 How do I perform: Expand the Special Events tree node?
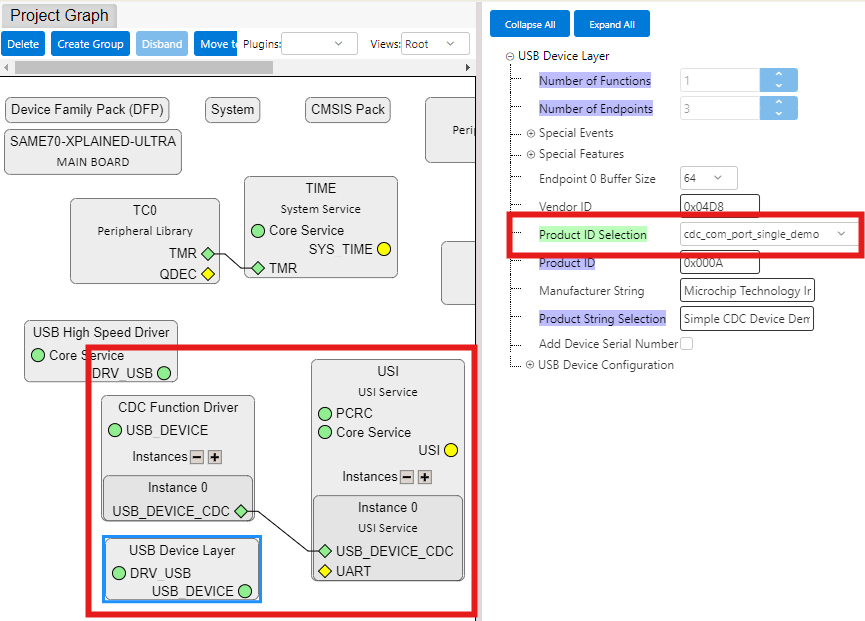click(x=531, y=133)
